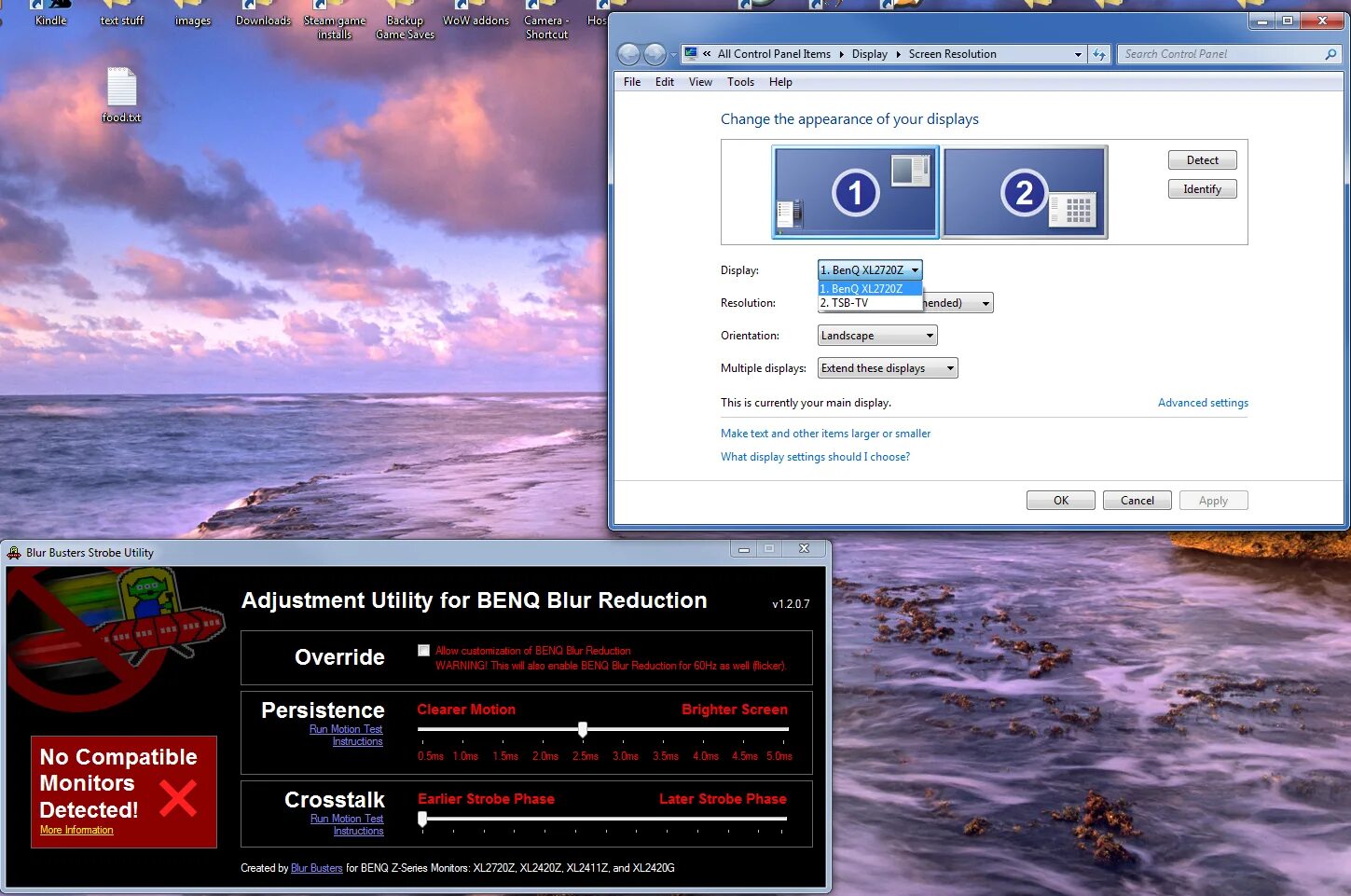Open the Help menu
Image resolution: width=1351 pixels, height=896 pixels.
click(x=780, y=82)
